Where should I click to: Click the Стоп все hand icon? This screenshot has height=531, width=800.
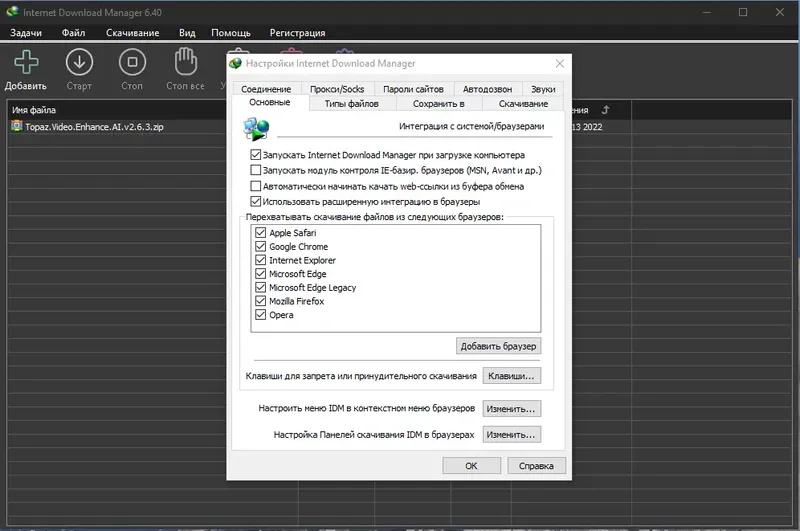click(185, 62)
